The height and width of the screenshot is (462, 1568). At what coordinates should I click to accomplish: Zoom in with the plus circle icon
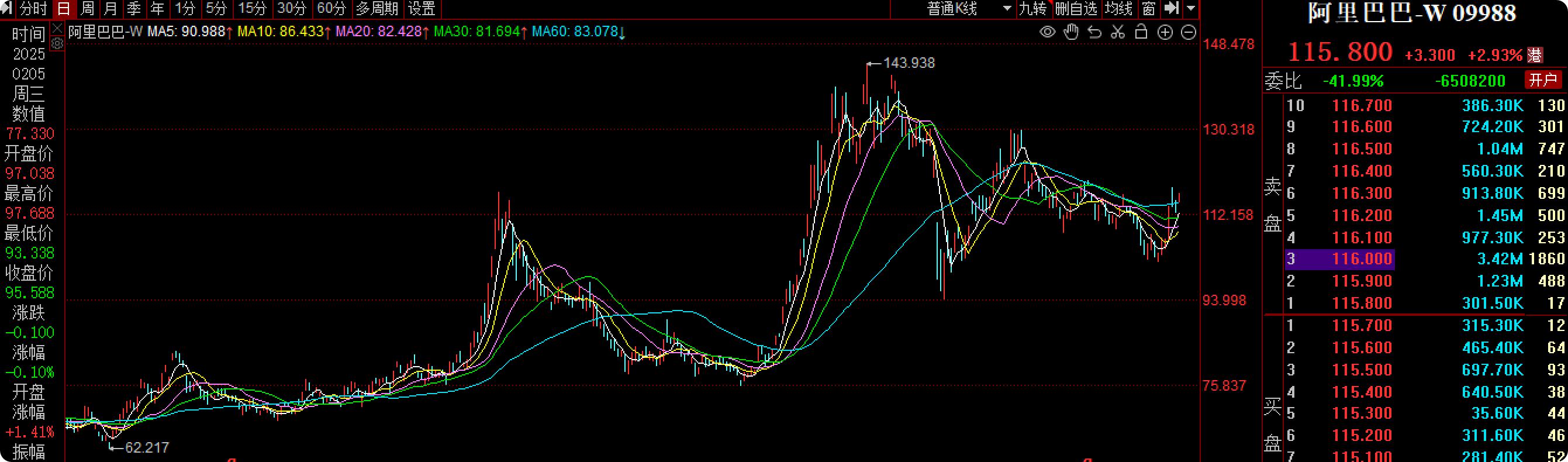1165,32
